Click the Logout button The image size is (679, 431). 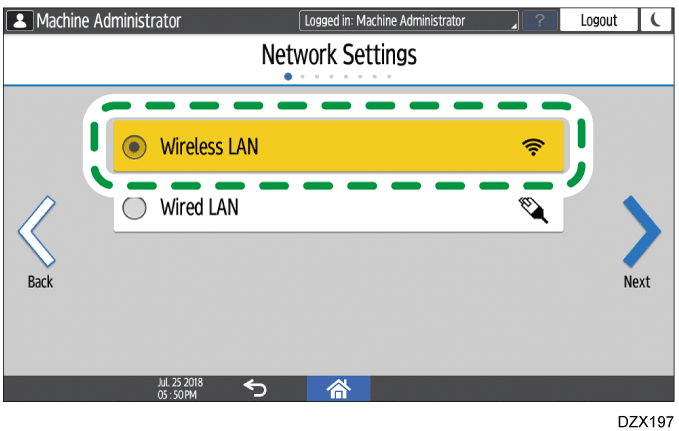pos(599,20)
